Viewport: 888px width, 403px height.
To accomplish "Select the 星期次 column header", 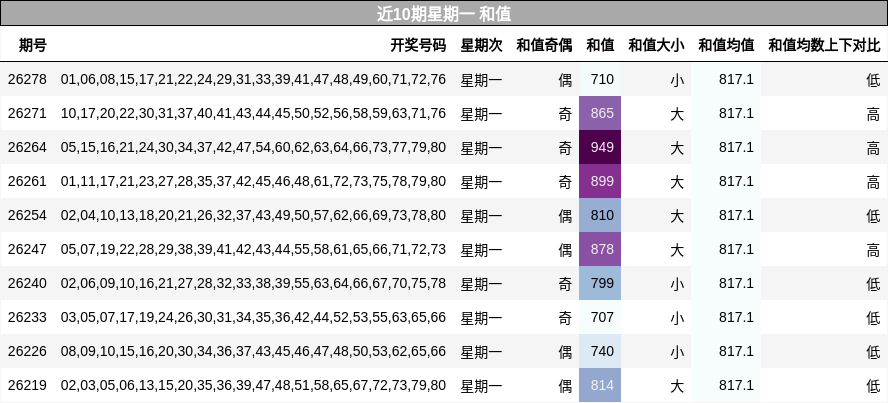I will [481, 45].
